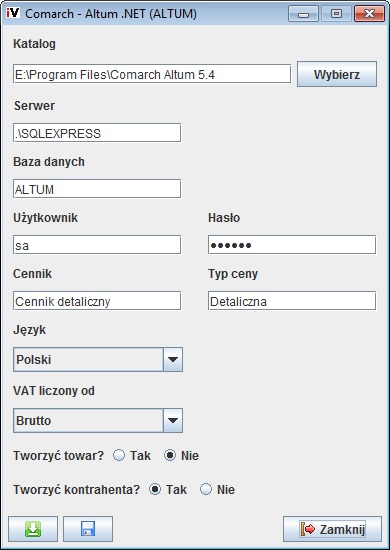
Task: Select Tak for Tworzyć towar
Action: tap(119, 456)
